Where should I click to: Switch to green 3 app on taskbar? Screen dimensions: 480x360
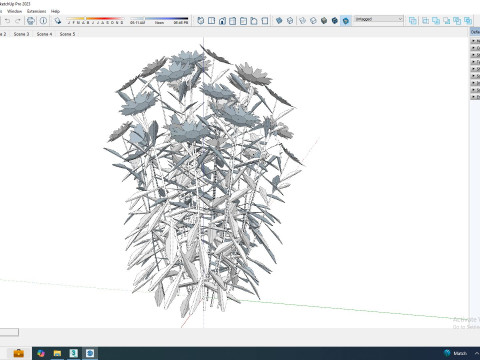click(x=74, y=353)
